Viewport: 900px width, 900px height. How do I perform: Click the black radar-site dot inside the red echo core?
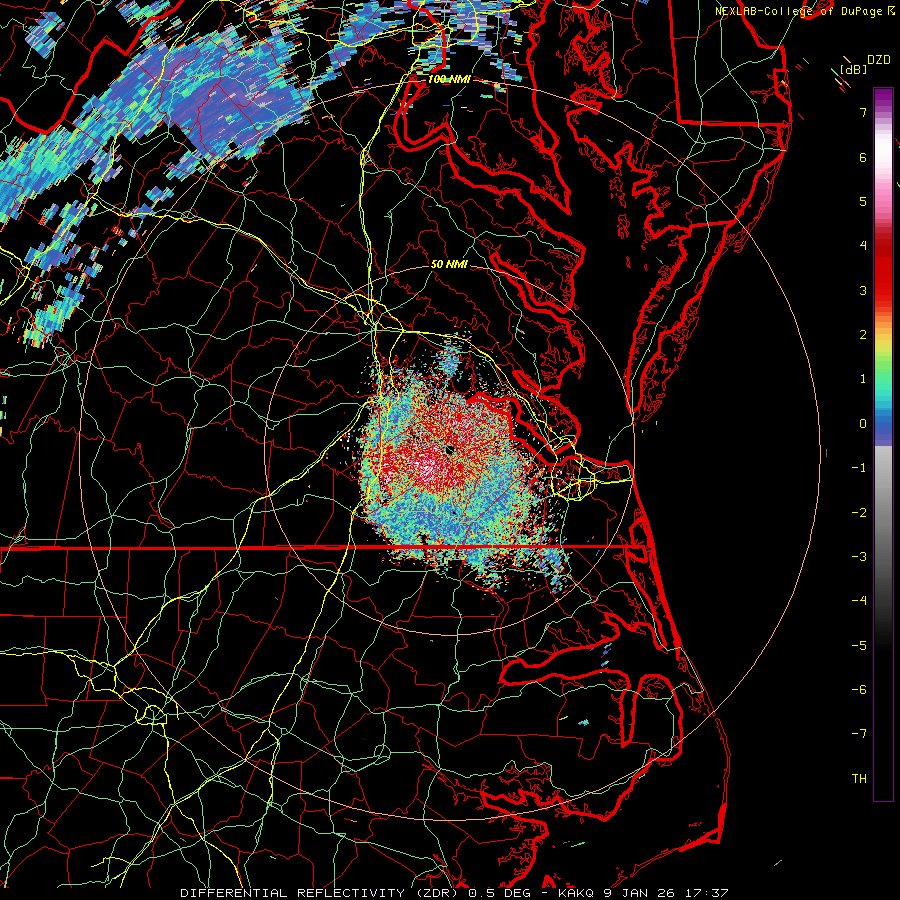(x=448, y=451)
